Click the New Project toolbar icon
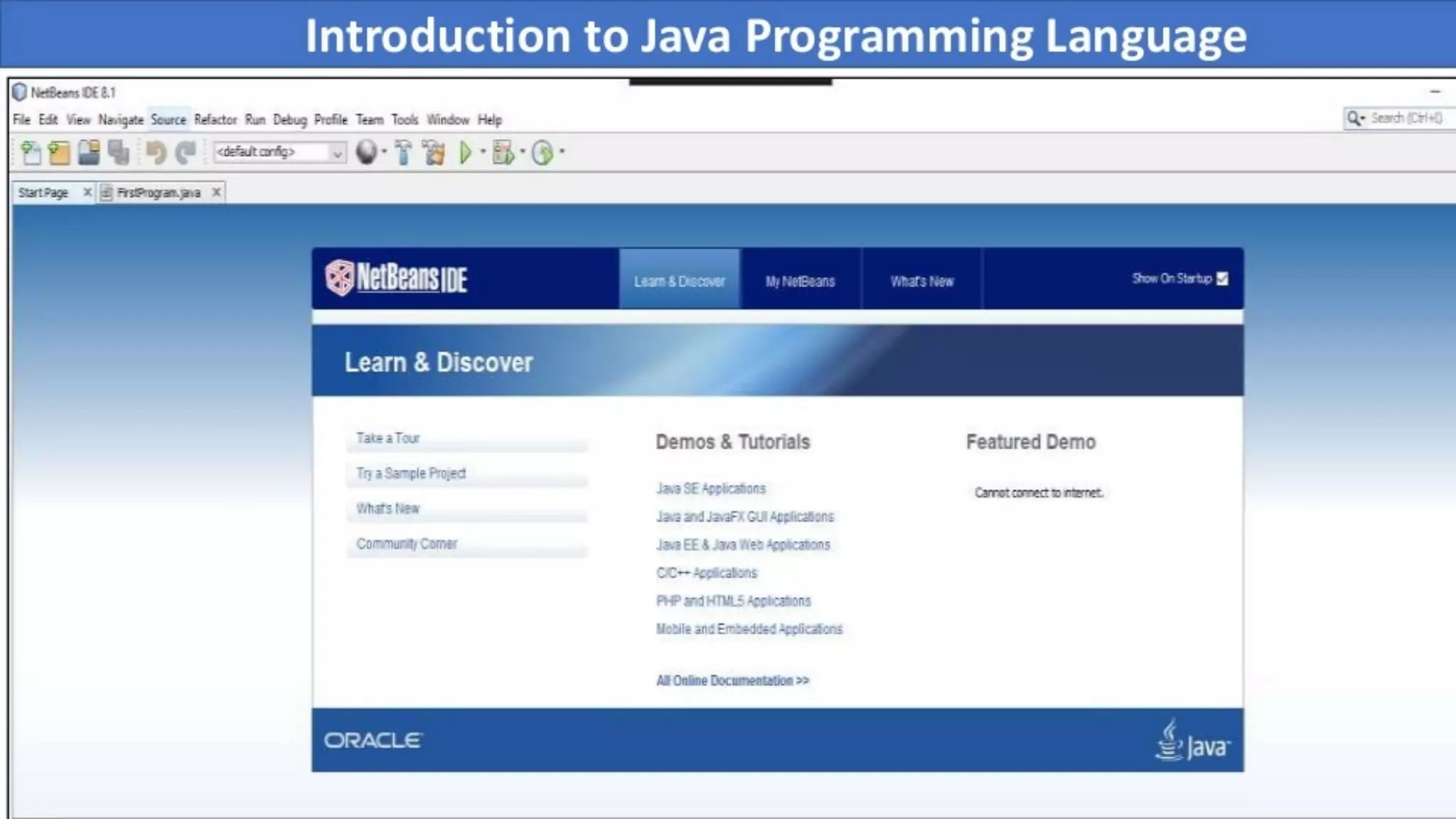 pyautogui.click(x=59, y=152)
